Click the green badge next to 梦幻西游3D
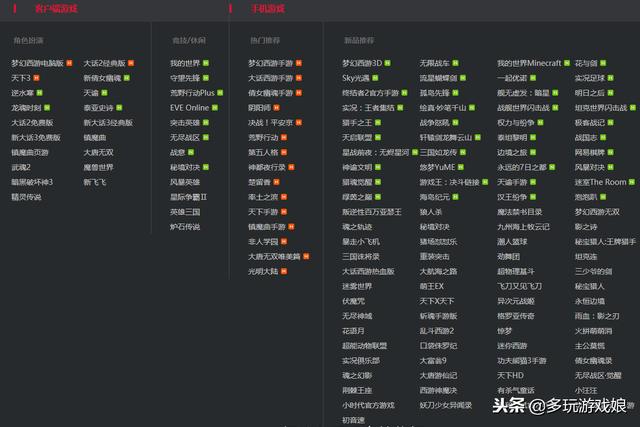This screenshot has height=427, width=640. pyautogui.click(x=387, y=63)
